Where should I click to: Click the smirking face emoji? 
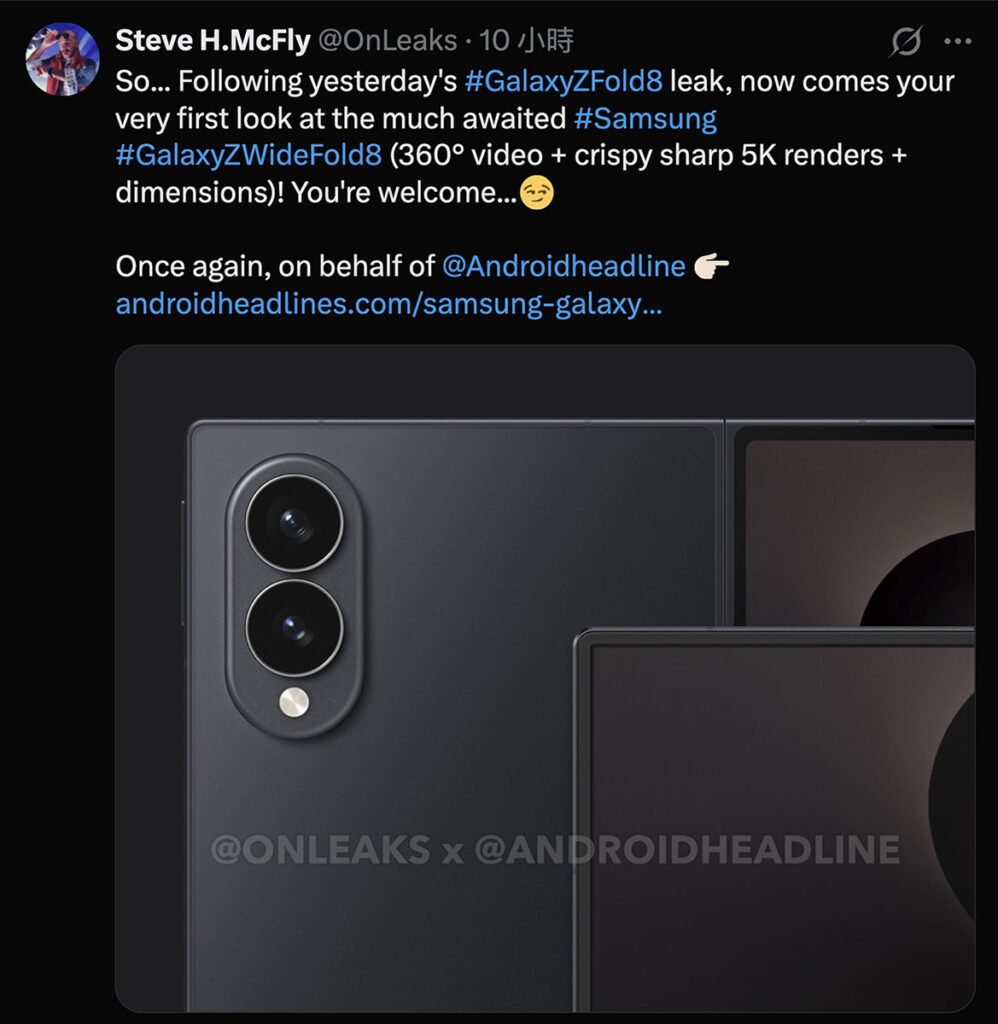[x=537, y=193]
